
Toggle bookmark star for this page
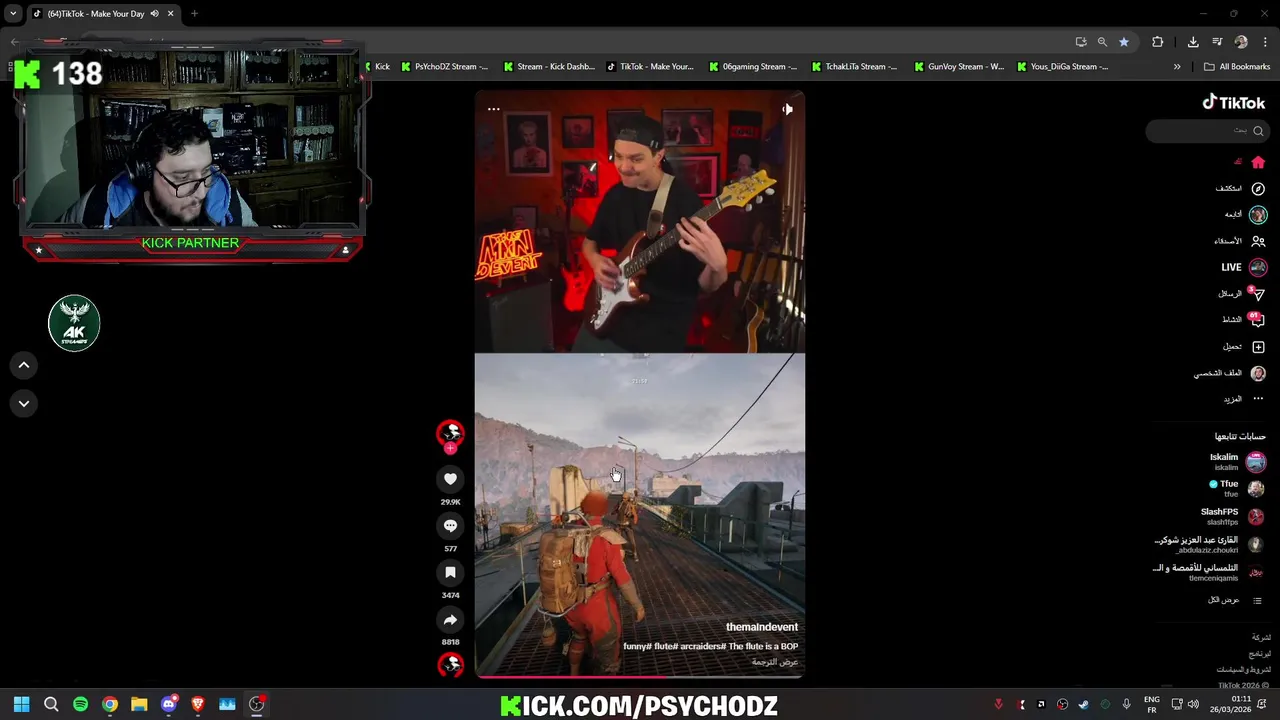click(x=1124, y=42)
